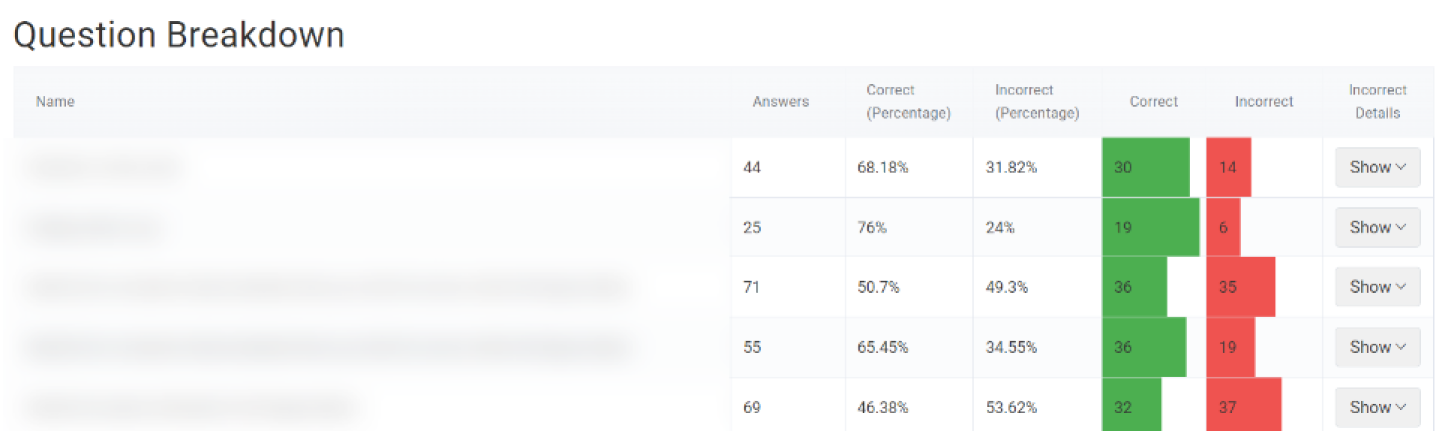Click green correct bar showing 32
Image resolution: width=1436 pixels, height=431 pixels.
[1132, 407]
